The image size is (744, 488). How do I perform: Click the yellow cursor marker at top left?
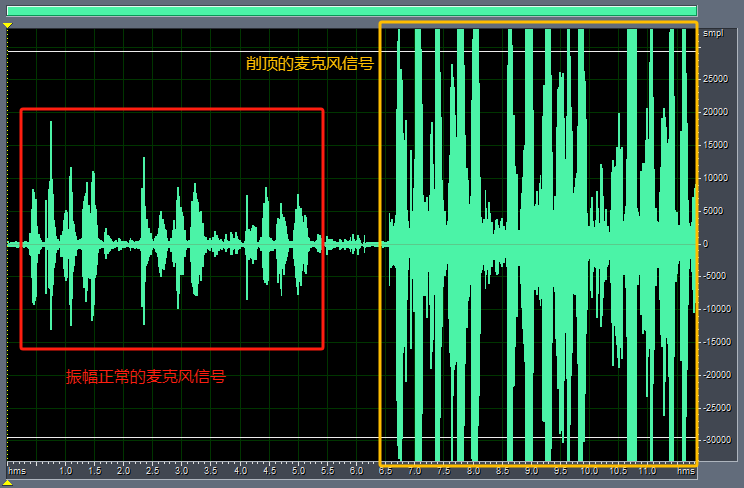coord(7,24)
